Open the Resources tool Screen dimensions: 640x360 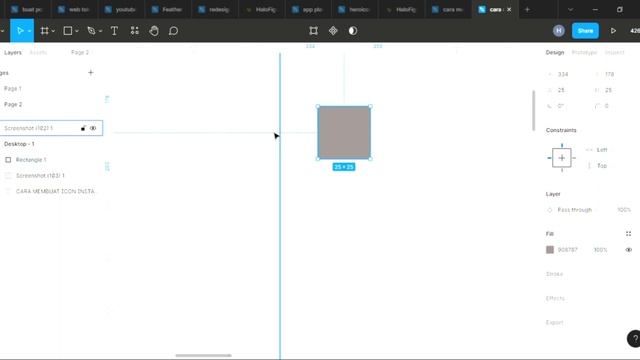[134, 31]
